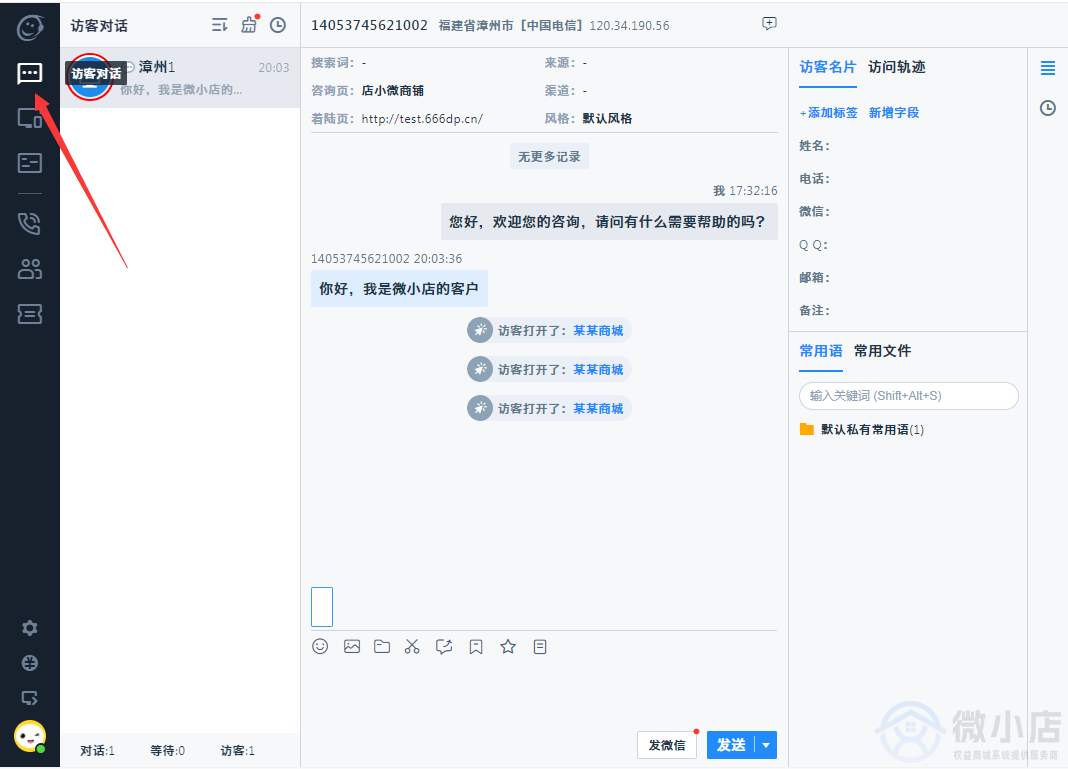
Task: Insert an image via picture icon
Action: [352, 646]
